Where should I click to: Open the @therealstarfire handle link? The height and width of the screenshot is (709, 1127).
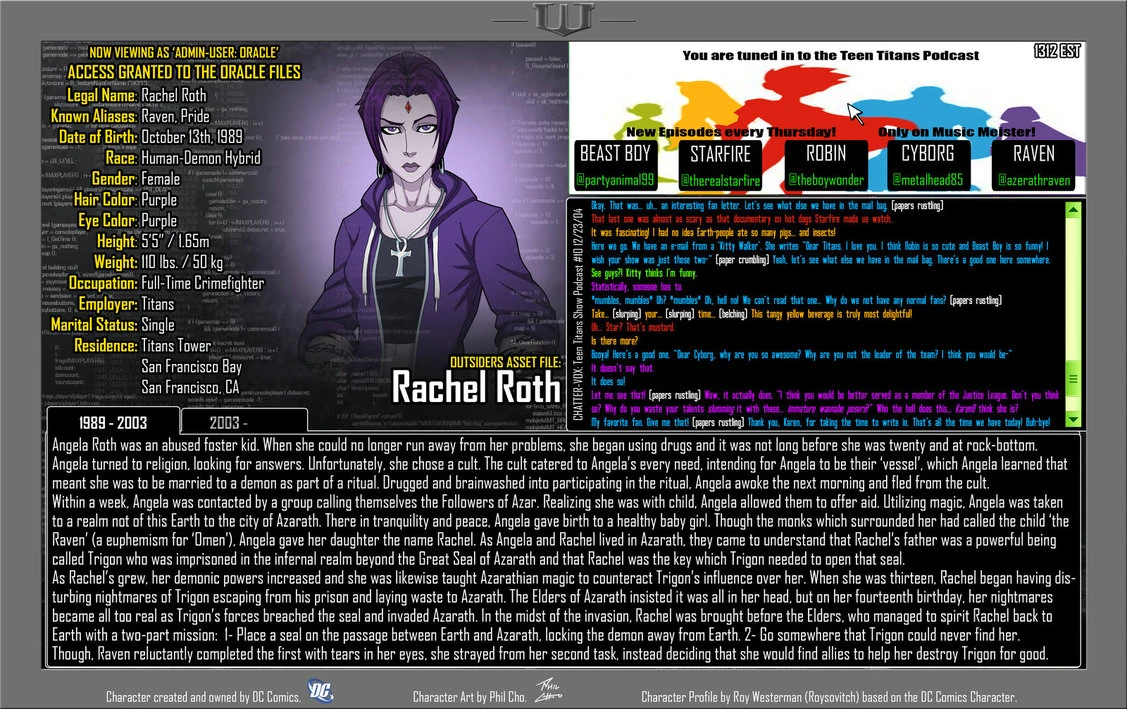click(720, 180)
